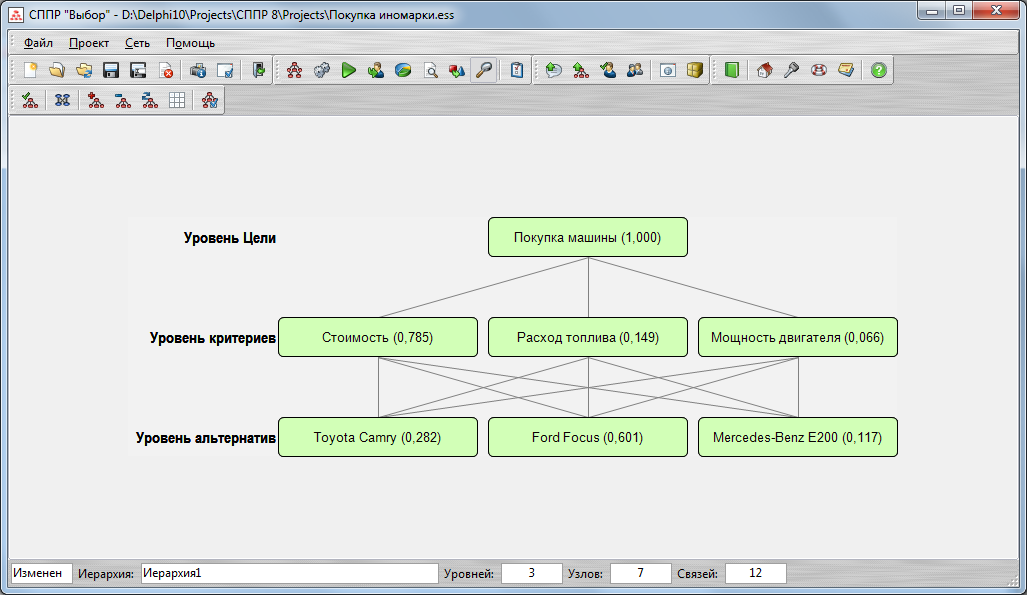Click the new document icon

click(x=31, y=70)
